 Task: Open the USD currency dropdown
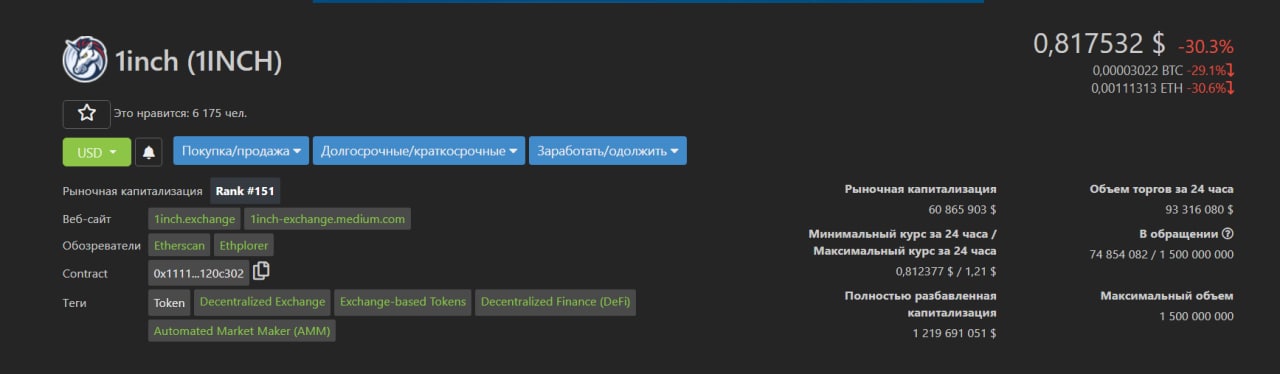pyautogui.click(x=97, y=152)
